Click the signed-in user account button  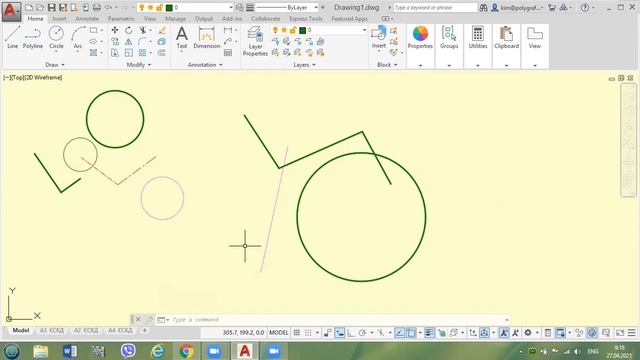(517, 7)
